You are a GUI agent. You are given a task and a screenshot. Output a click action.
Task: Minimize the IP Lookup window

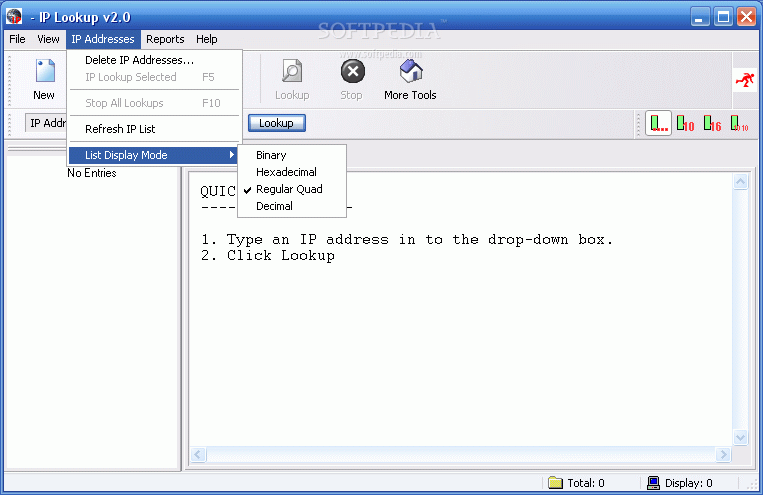pos(699,17)
